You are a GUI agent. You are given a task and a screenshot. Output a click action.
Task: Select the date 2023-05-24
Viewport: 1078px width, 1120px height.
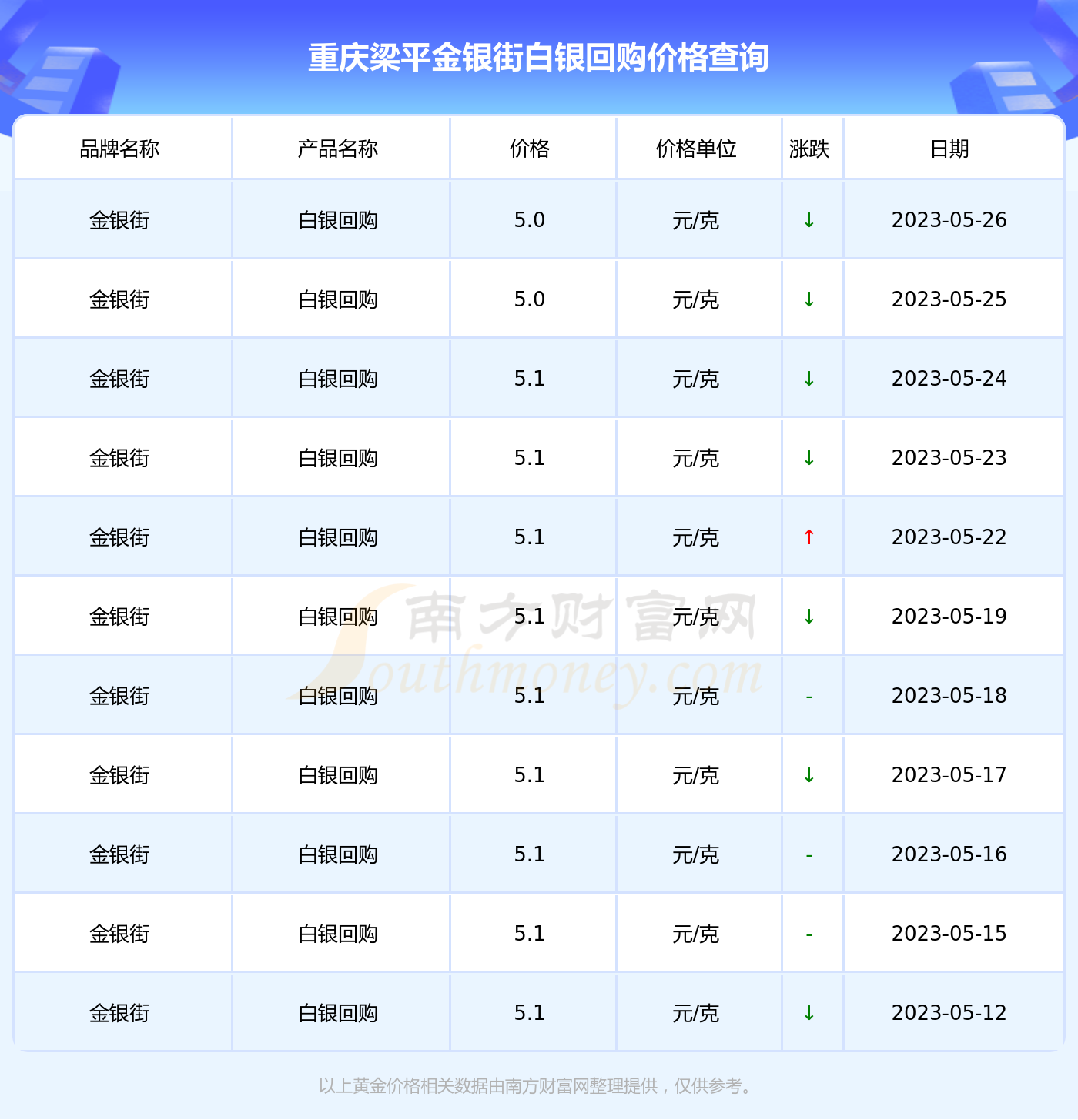point(949,379)
